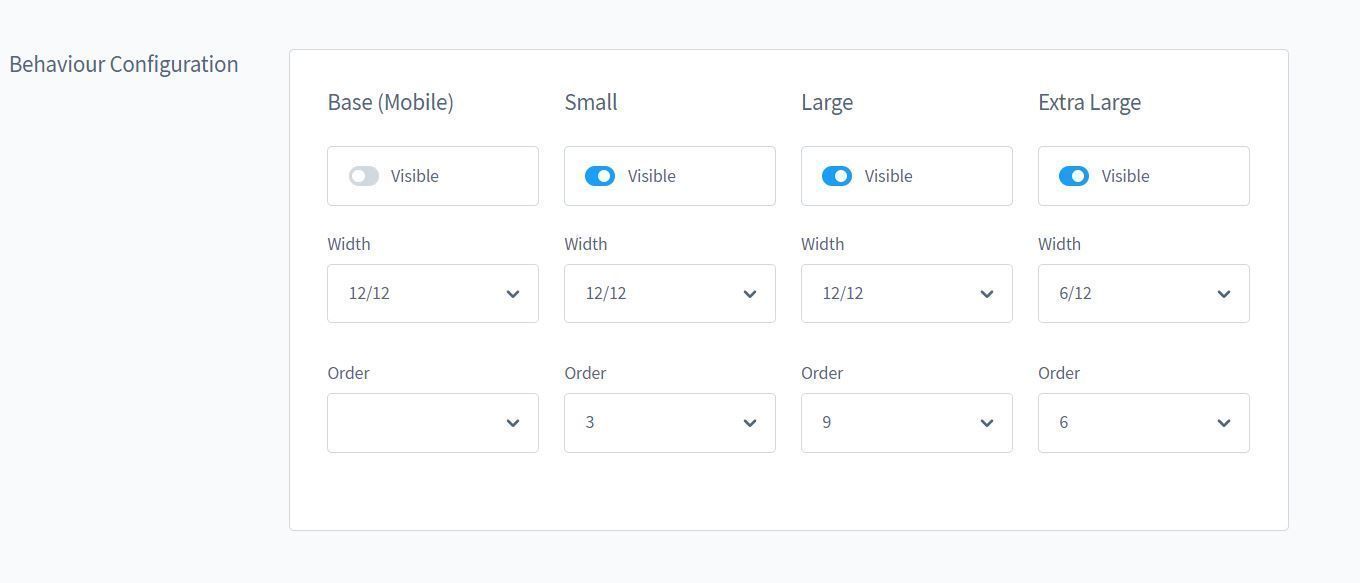Click chevron arrow in Small Width select

[750, 294]
